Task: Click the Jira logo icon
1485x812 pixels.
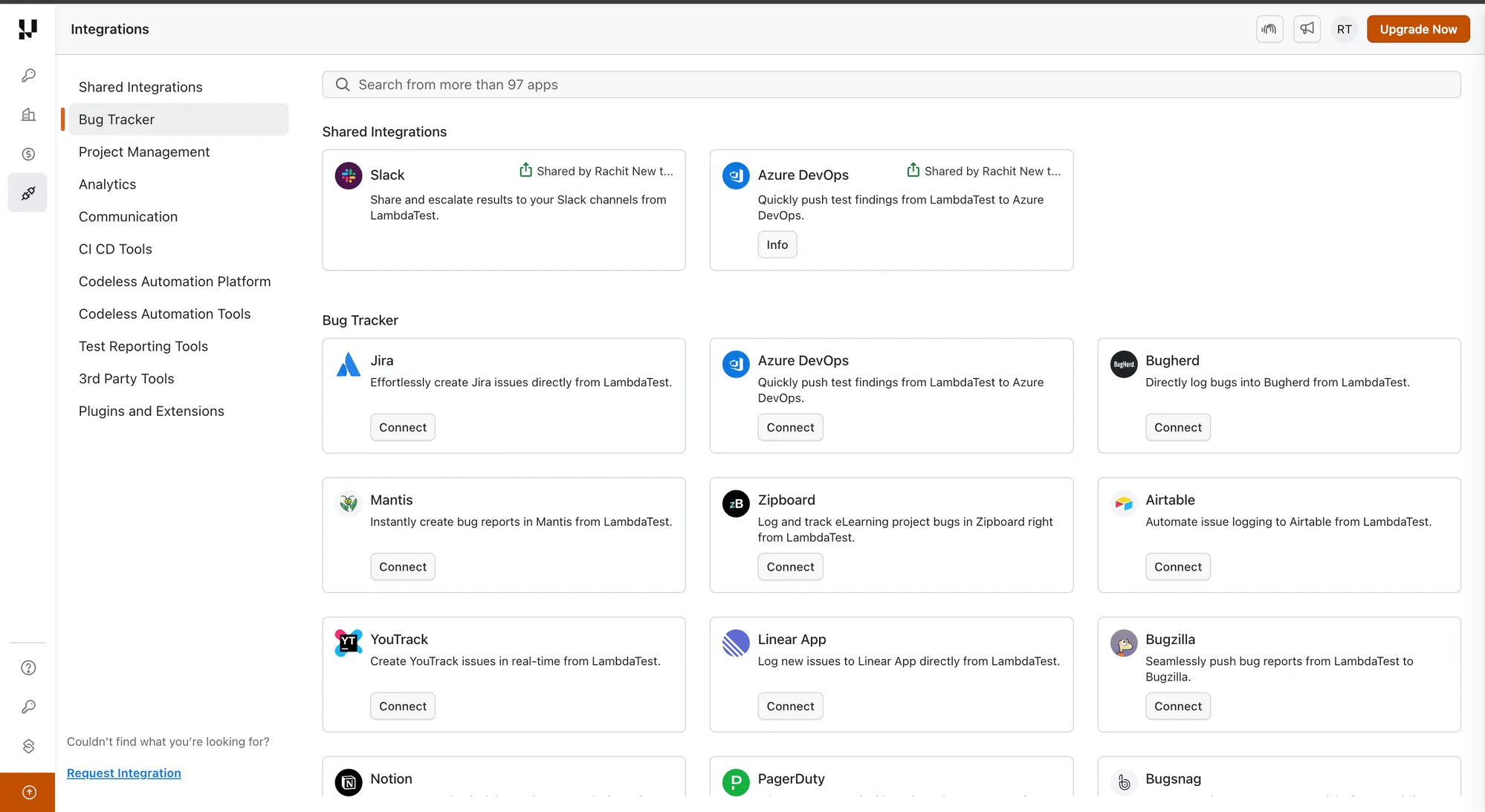Action: (x=349, y=364)
